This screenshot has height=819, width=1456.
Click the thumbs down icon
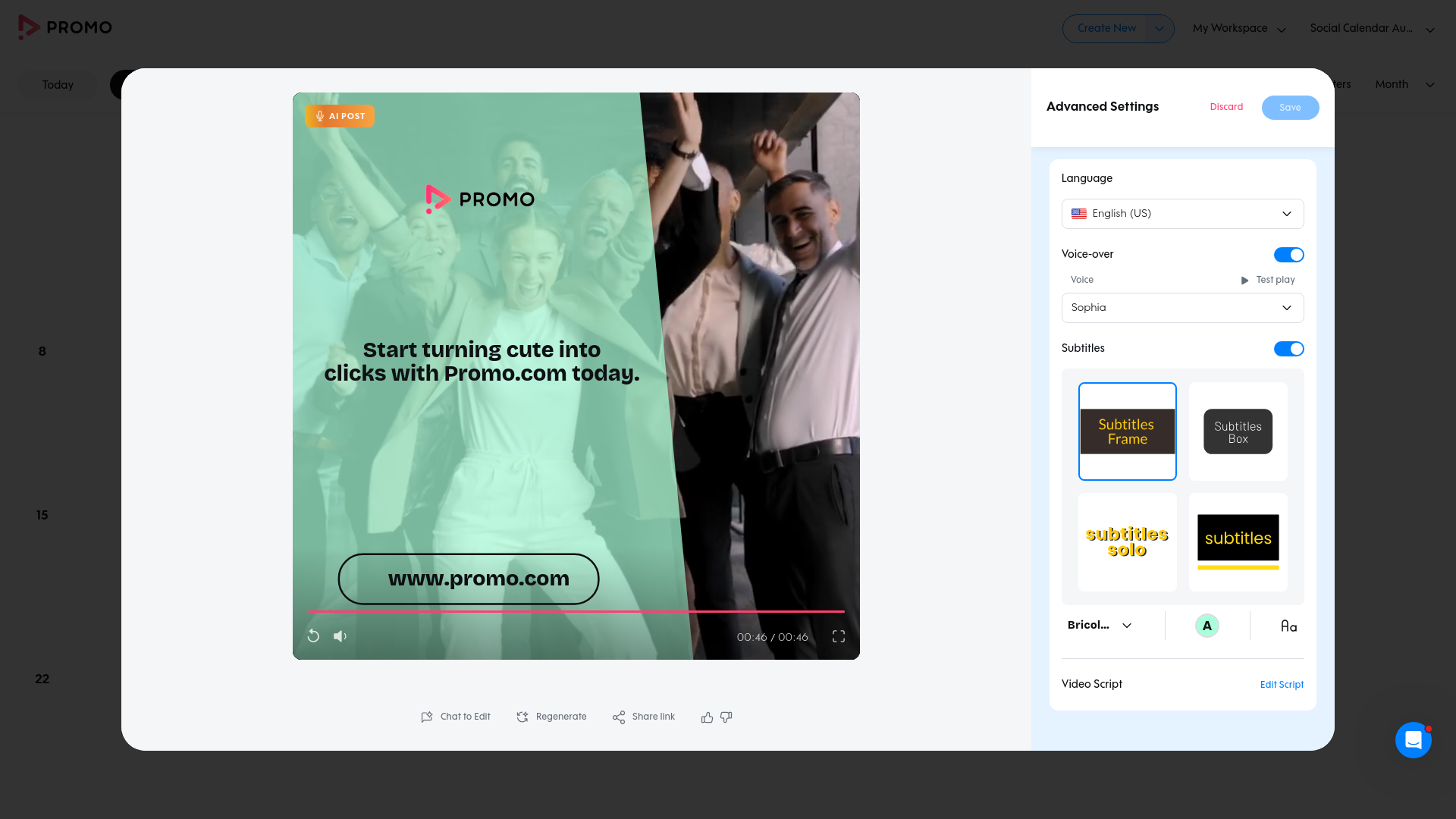(x=726, y=717)
